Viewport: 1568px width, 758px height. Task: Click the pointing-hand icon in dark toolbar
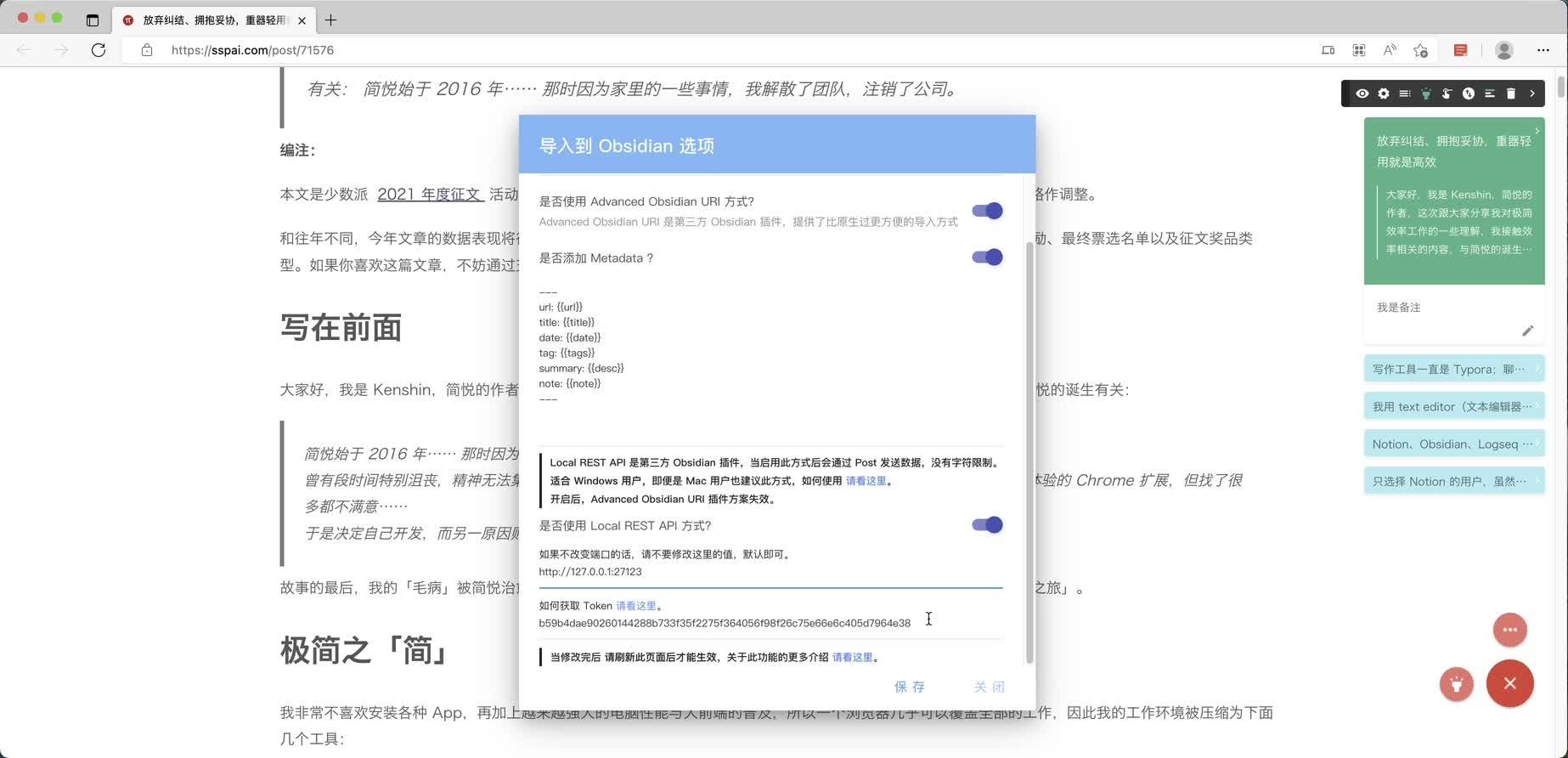1447,93
